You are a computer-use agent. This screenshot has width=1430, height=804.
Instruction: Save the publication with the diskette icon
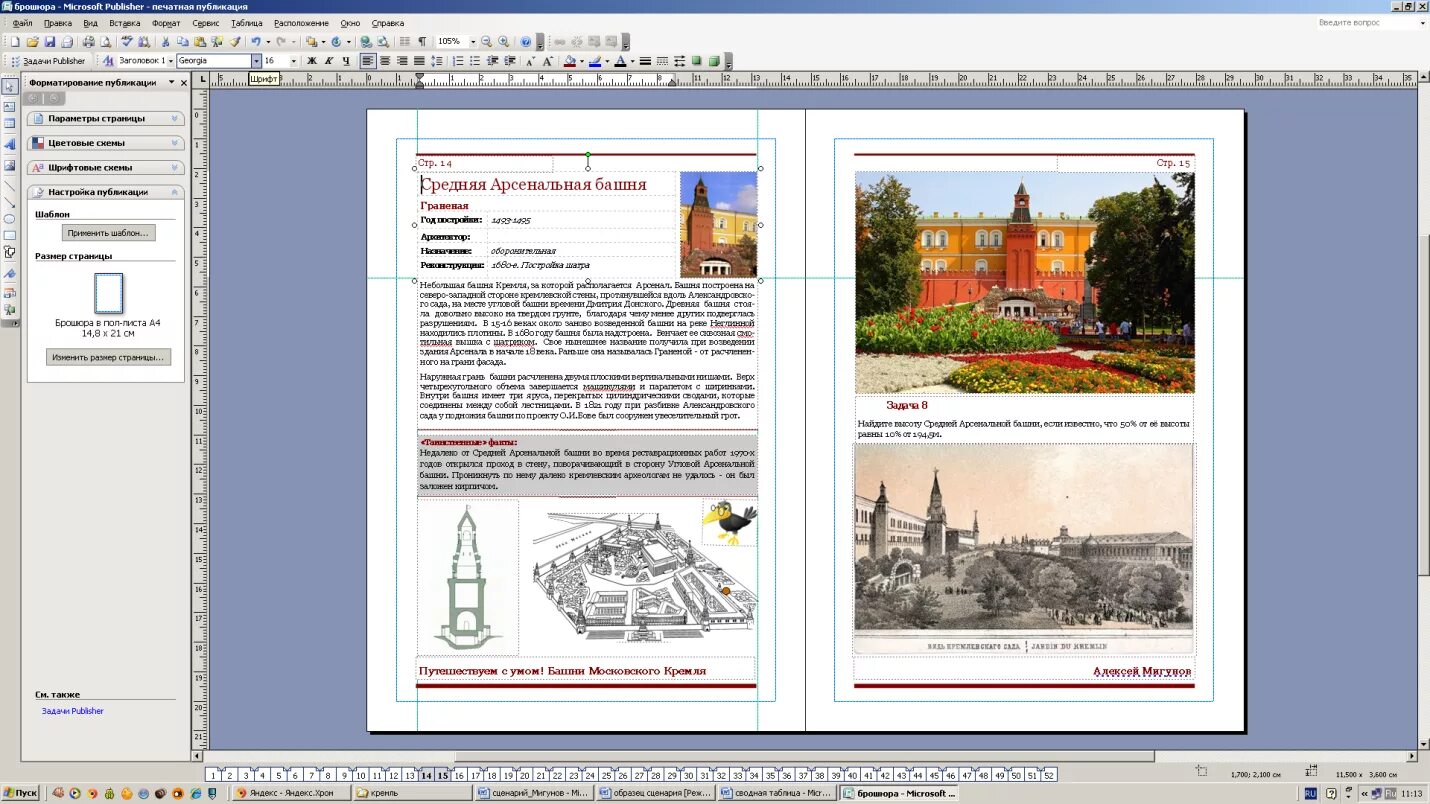tap(49, 42)
